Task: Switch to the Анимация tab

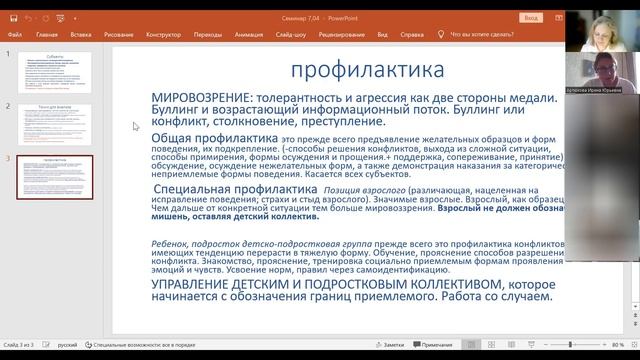Action: coord(249,35)
